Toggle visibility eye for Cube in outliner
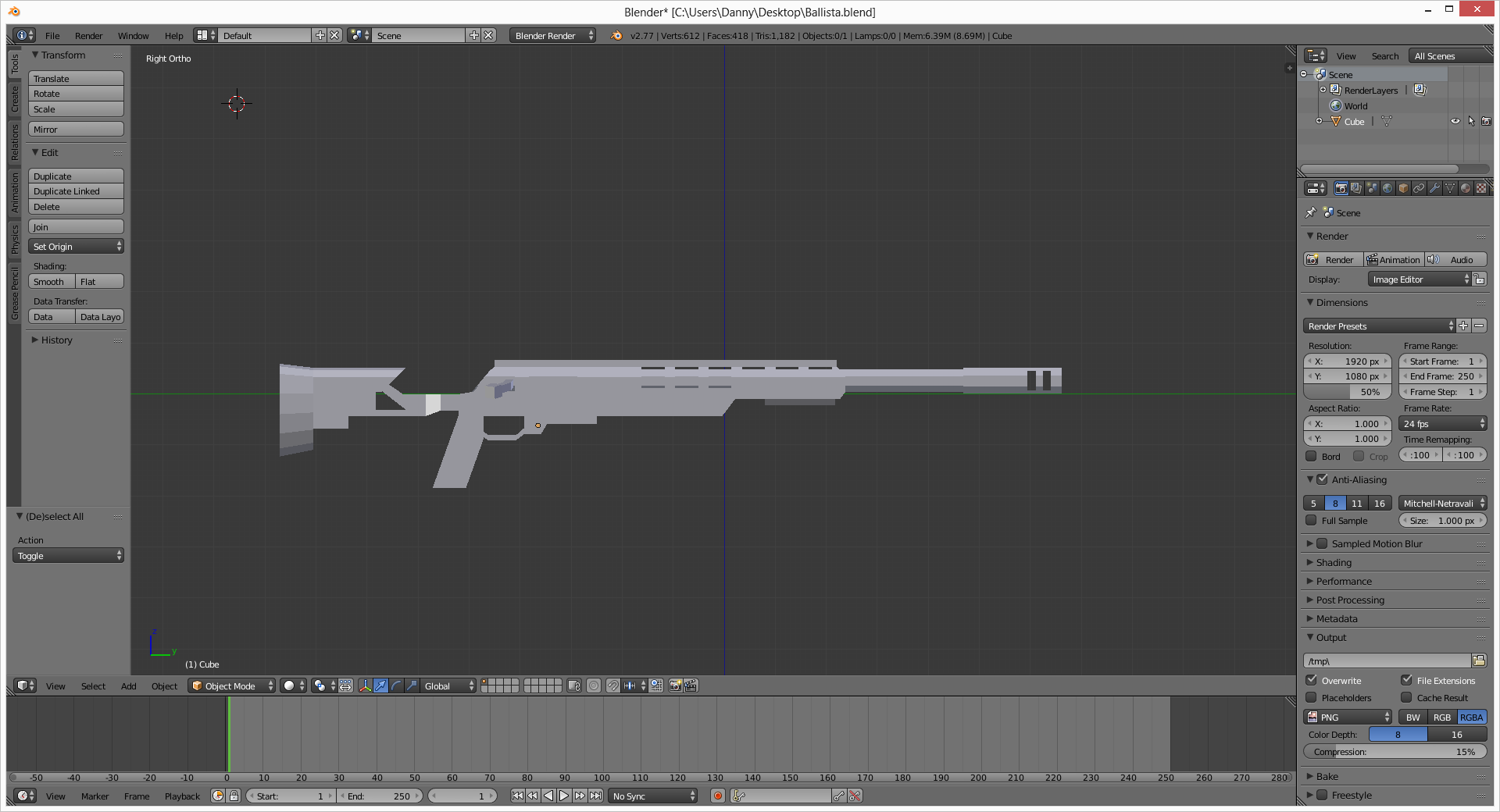Viewport: 1500px width, 812px height. tap(1455, 122)
